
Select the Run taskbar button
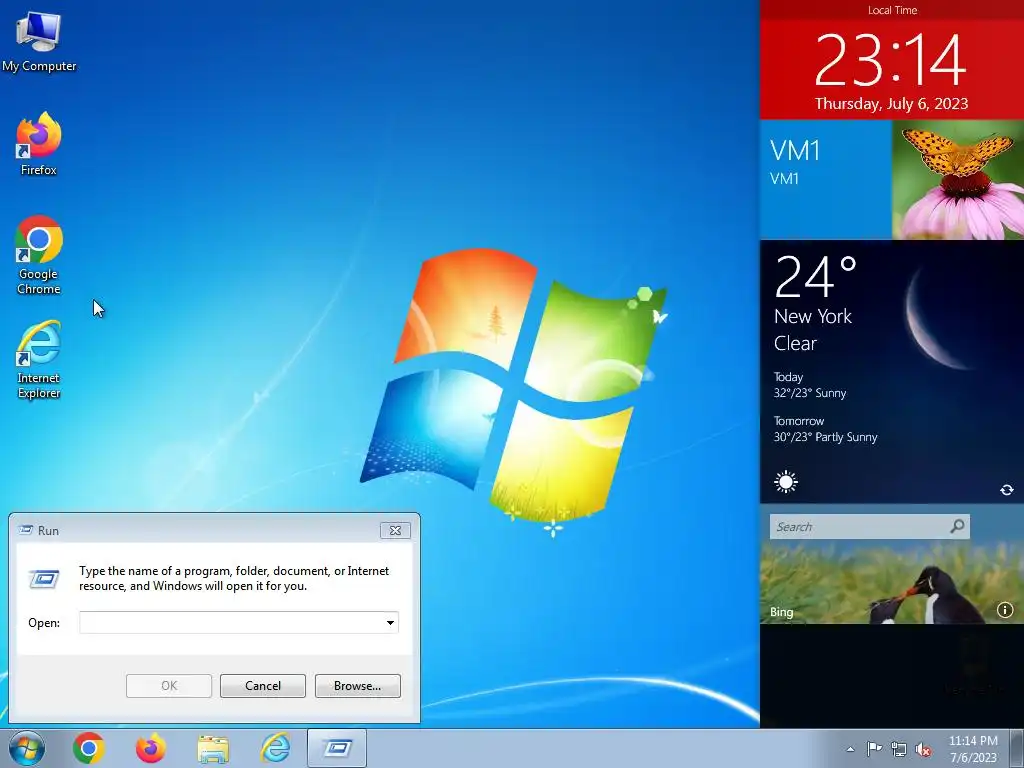[x=337, y=748]
